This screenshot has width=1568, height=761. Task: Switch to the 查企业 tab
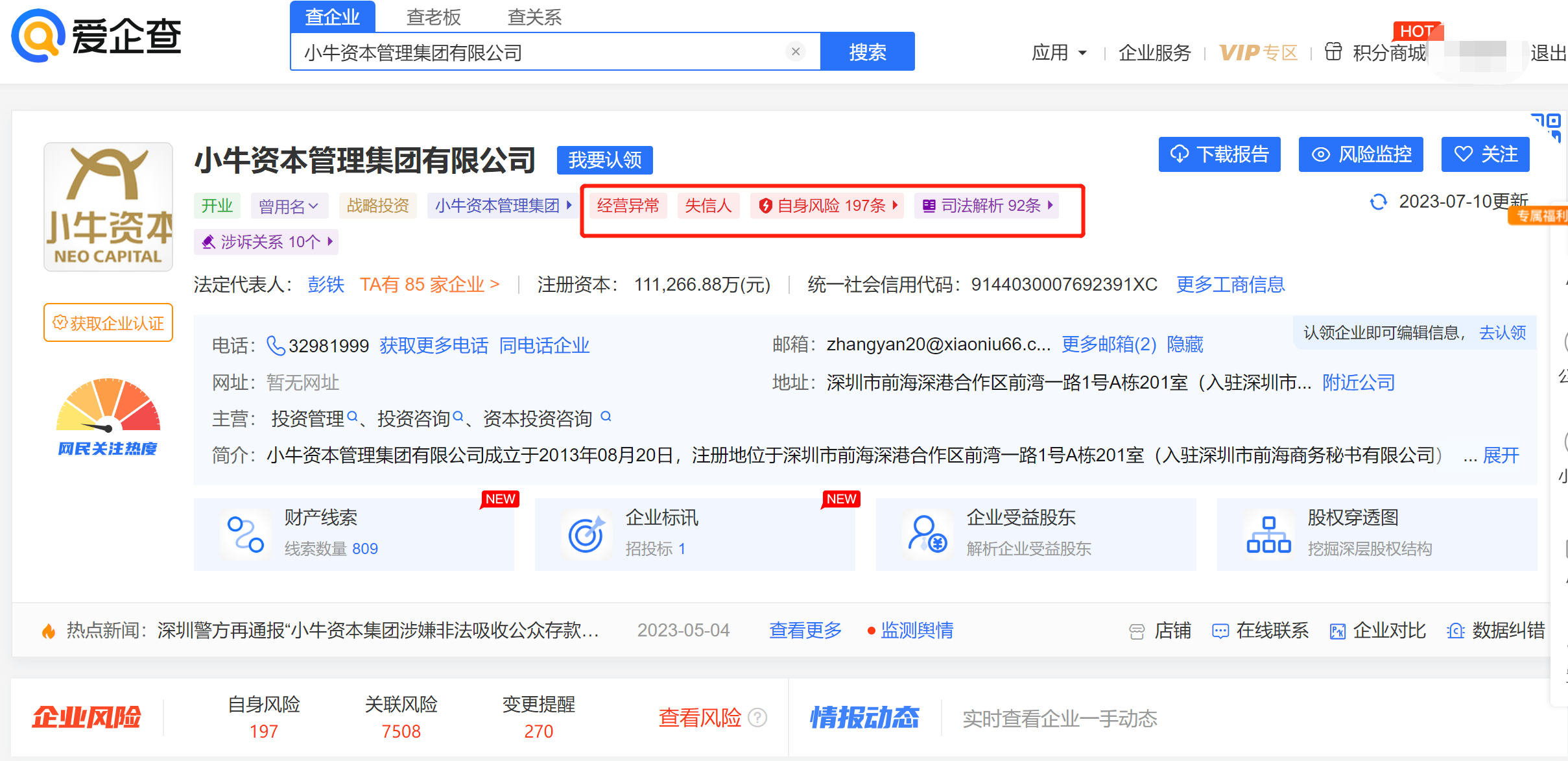coord(332,16)
